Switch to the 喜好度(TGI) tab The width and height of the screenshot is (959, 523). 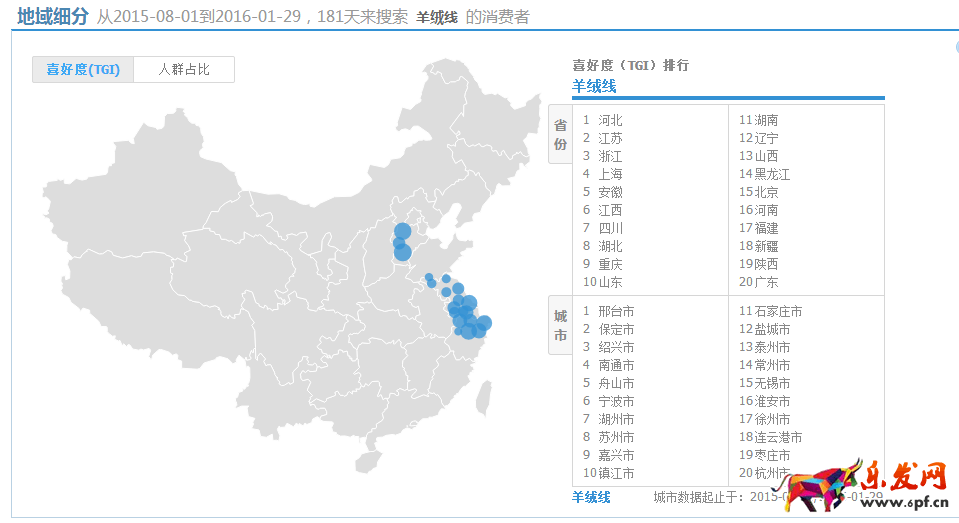point(83,69)
